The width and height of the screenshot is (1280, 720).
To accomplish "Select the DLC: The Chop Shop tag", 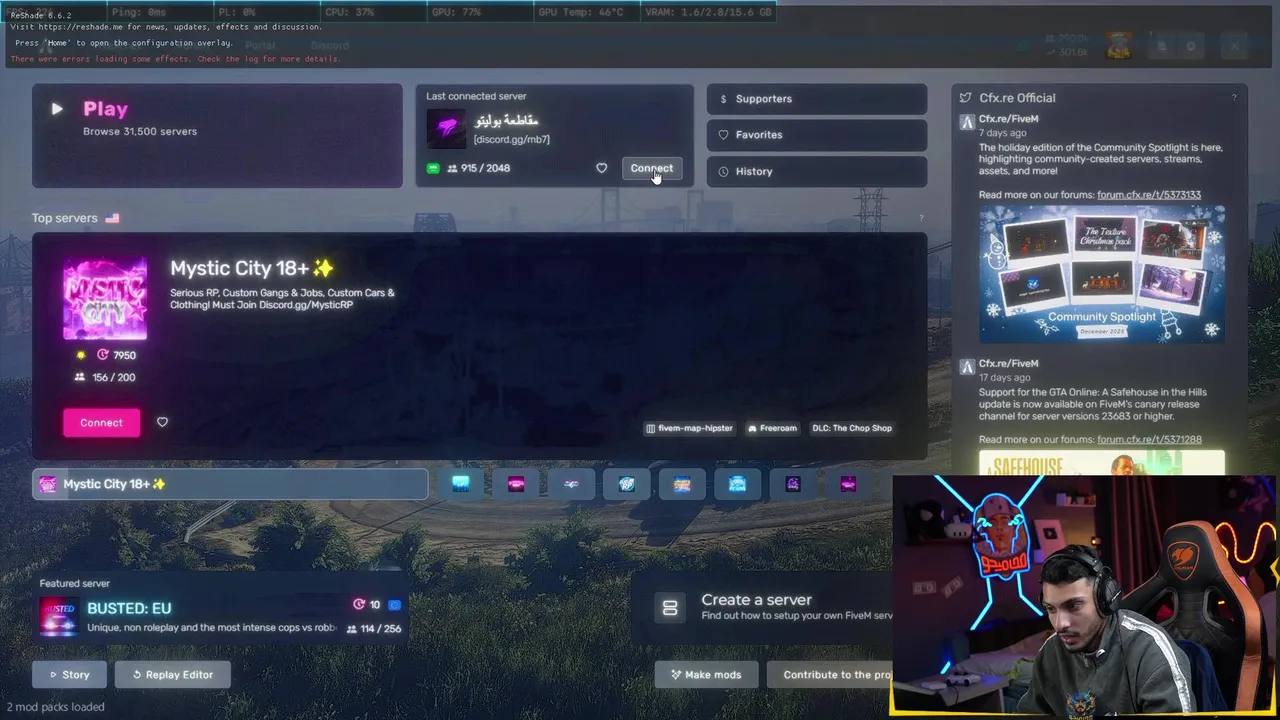I will coord(852,428).
